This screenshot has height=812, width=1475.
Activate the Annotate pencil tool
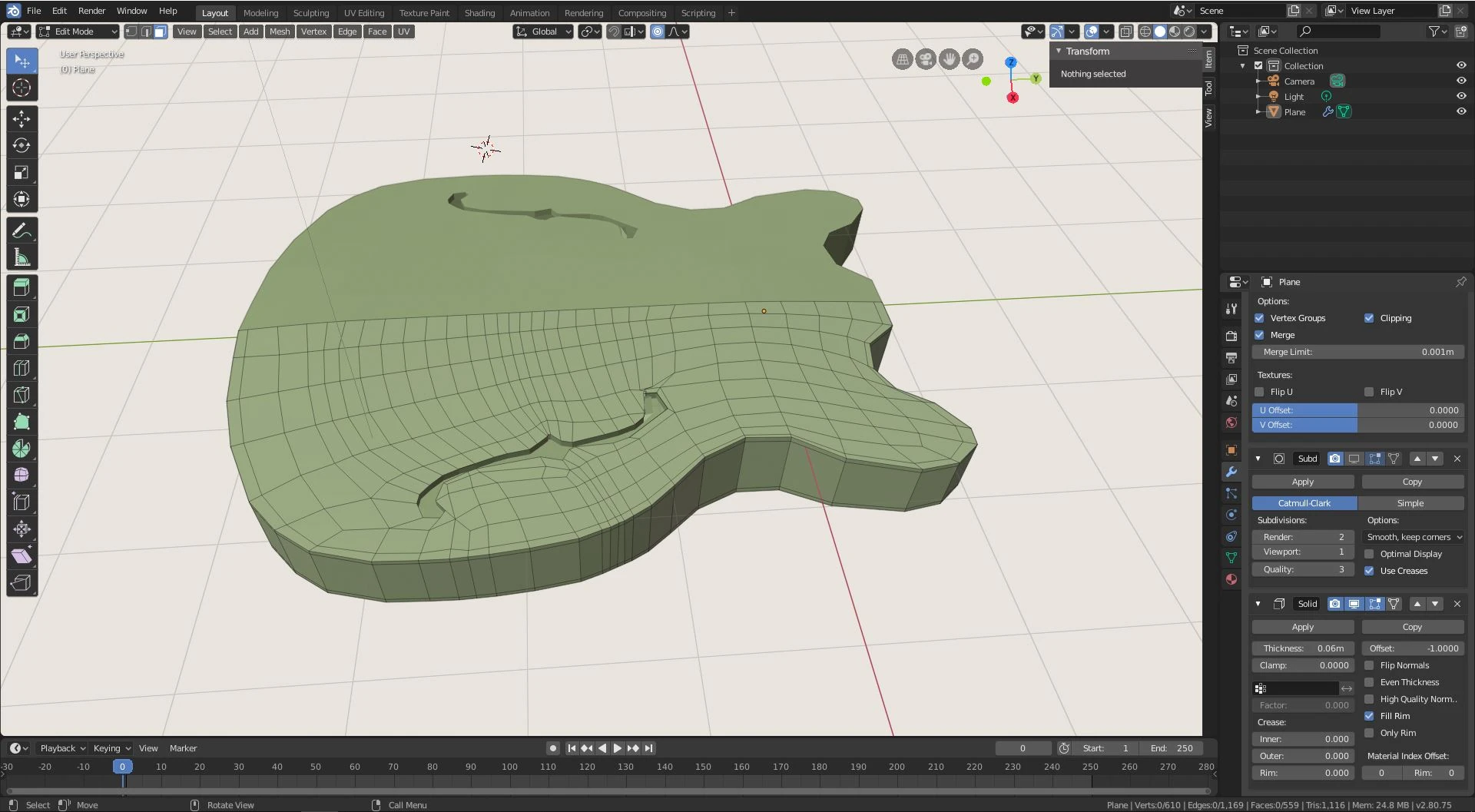[22, 230]
